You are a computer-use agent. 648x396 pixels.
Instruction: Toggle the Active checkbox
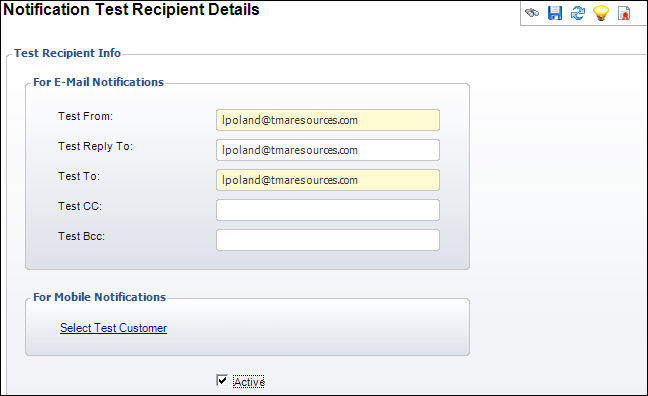click(222, 380)
